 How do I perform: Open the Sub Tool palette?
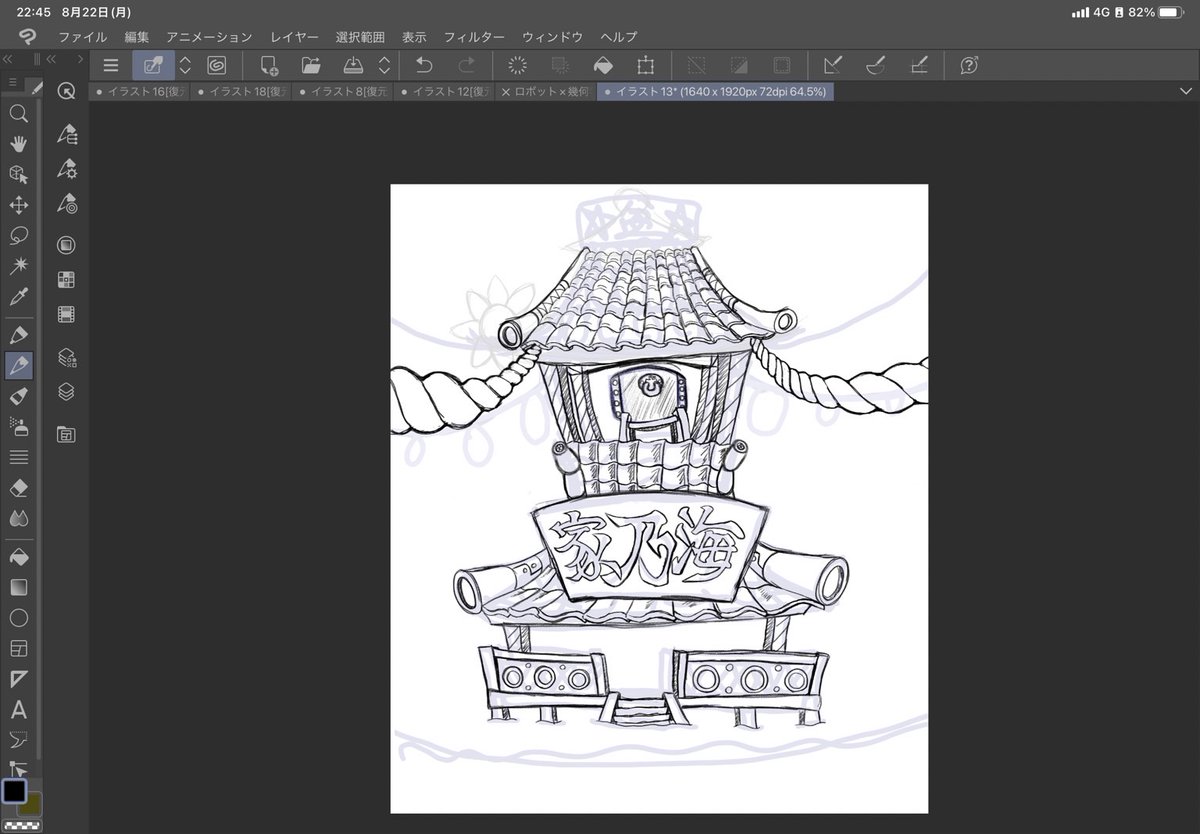pos(66,134)
